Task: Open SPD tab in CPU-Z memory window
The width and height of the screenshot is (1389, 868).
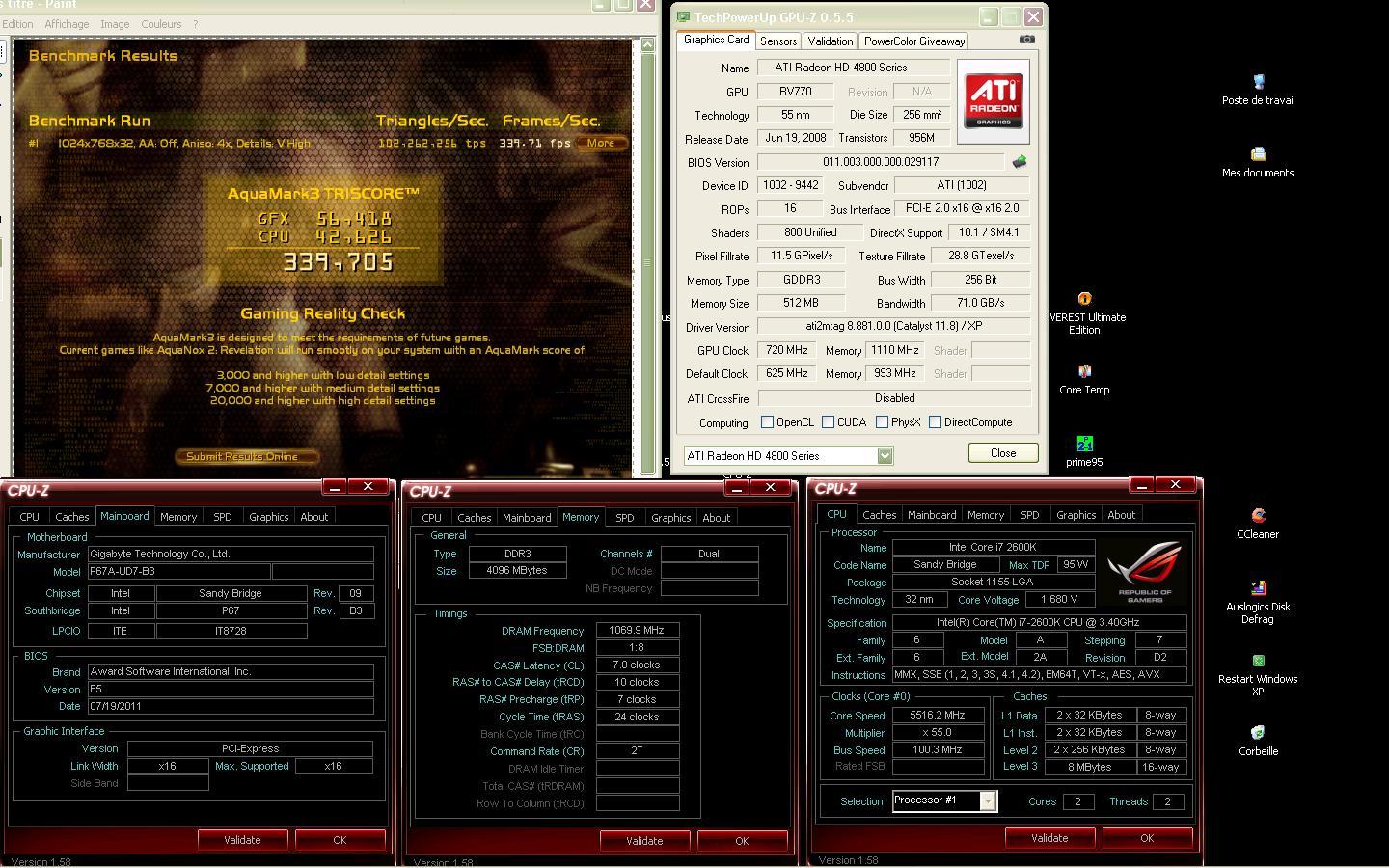Action: [625, 518]
